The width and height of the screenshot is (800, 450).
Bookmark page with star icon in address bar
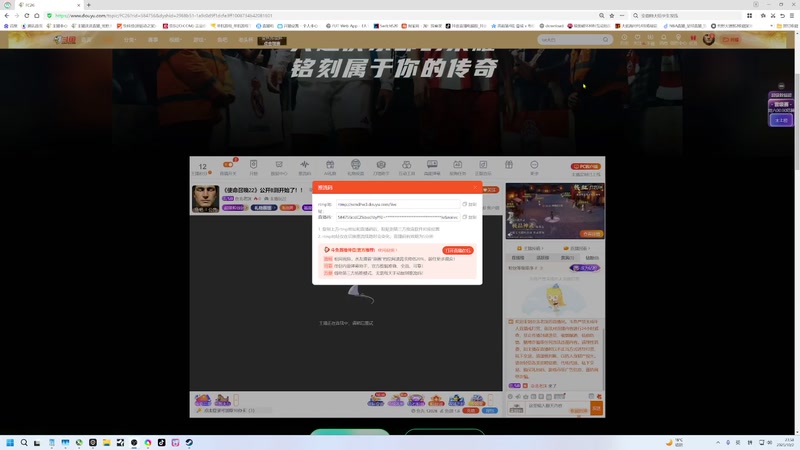612,16
